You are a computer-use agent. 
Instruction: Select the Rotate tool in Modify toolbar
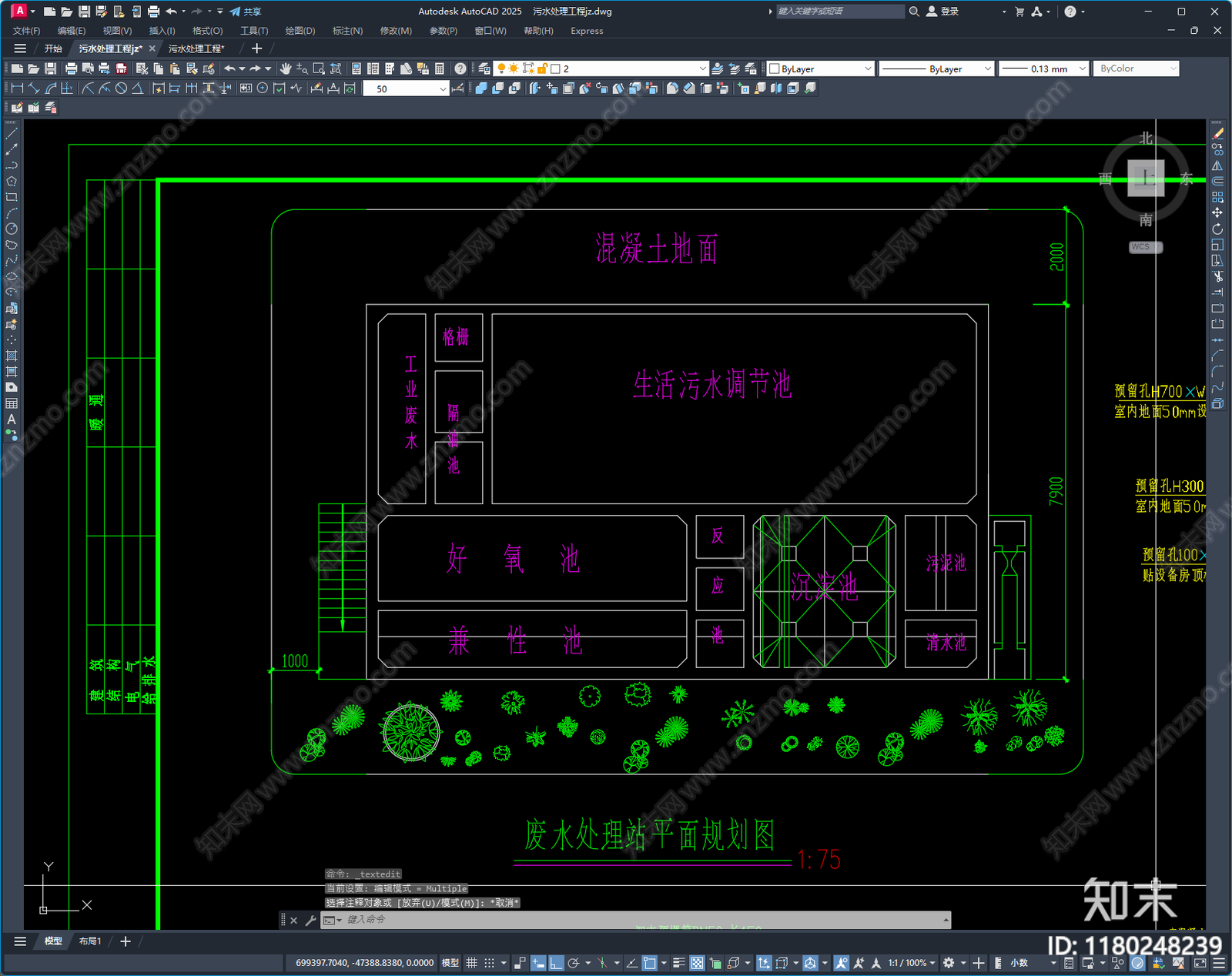click(1217, 229)
